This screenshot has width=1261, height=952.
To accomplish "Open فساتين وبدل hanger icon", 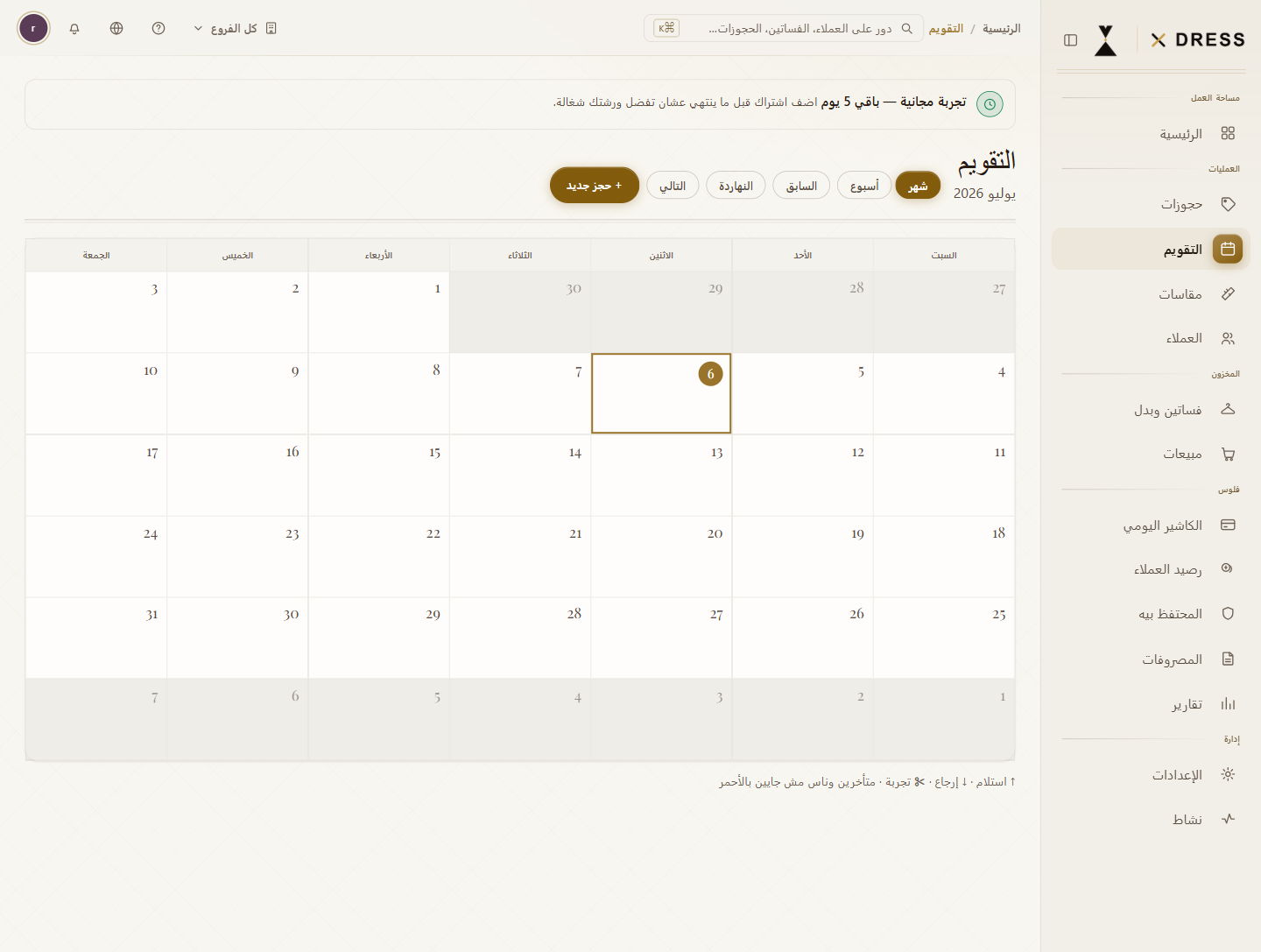I will point(1228,409).
